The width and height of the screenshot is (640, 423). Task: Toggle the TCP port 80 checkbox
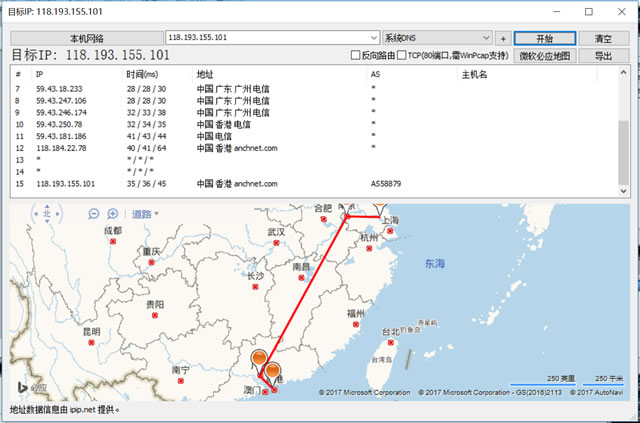(401, 55)
